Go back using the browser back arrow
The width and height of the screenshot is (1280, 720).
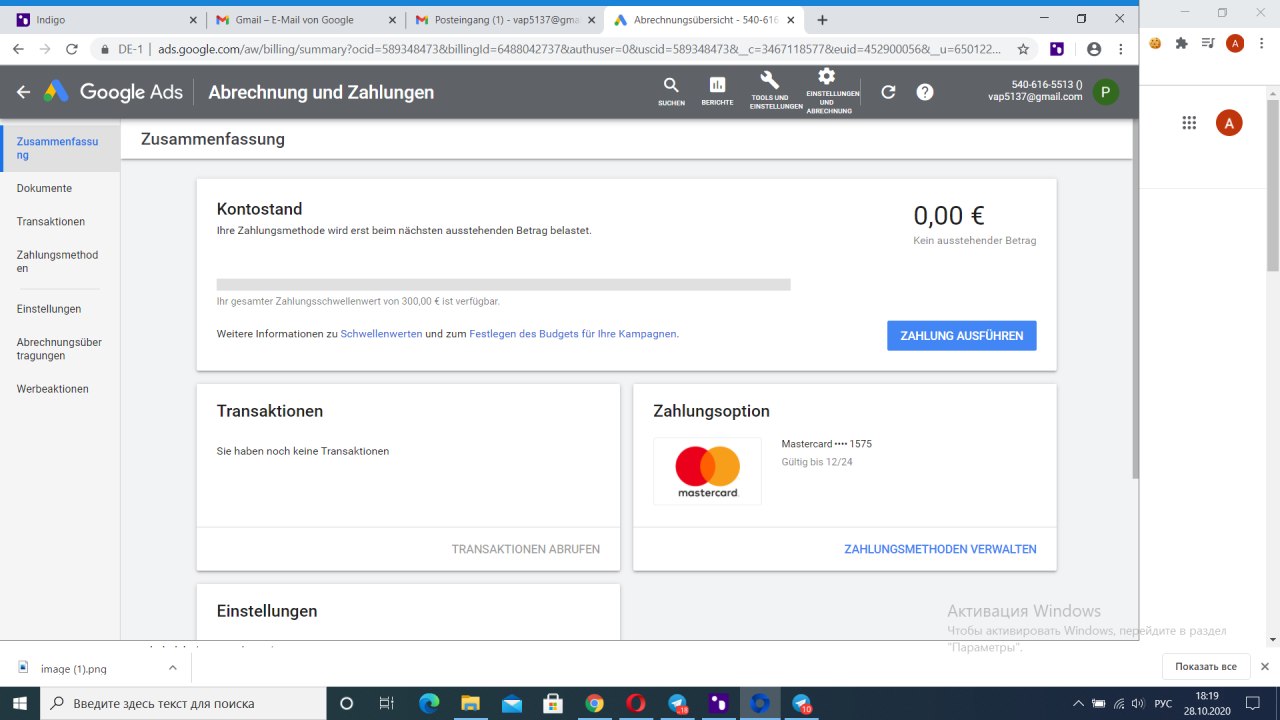(x=18, y=49)
